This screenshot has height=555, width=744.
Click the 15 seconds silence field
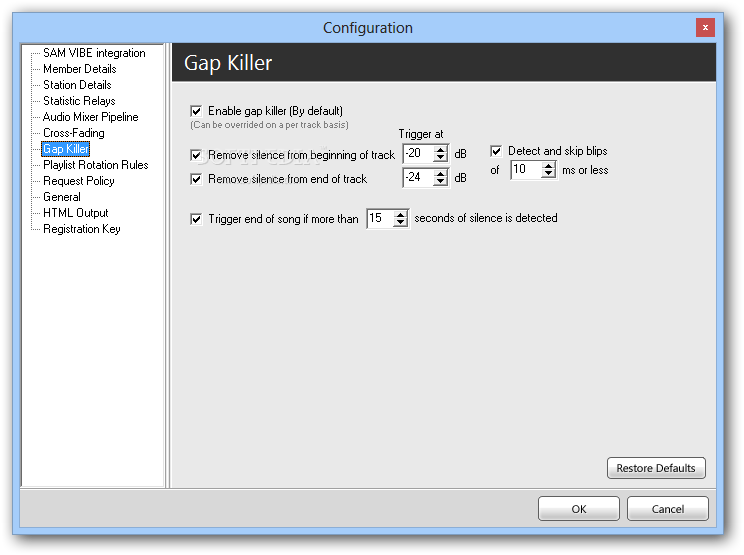[380, 219]
